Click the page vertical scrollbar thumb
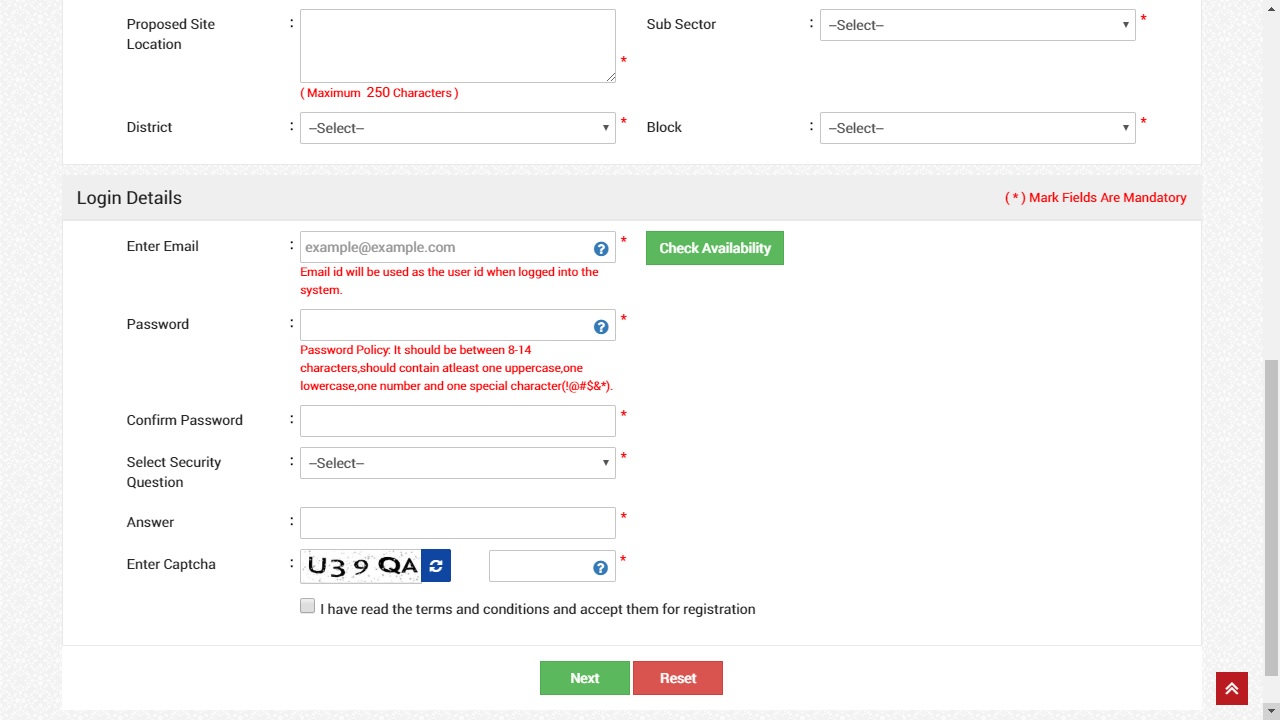Viewport: 1280px width, 720px height. click(x=1271, y=520)
